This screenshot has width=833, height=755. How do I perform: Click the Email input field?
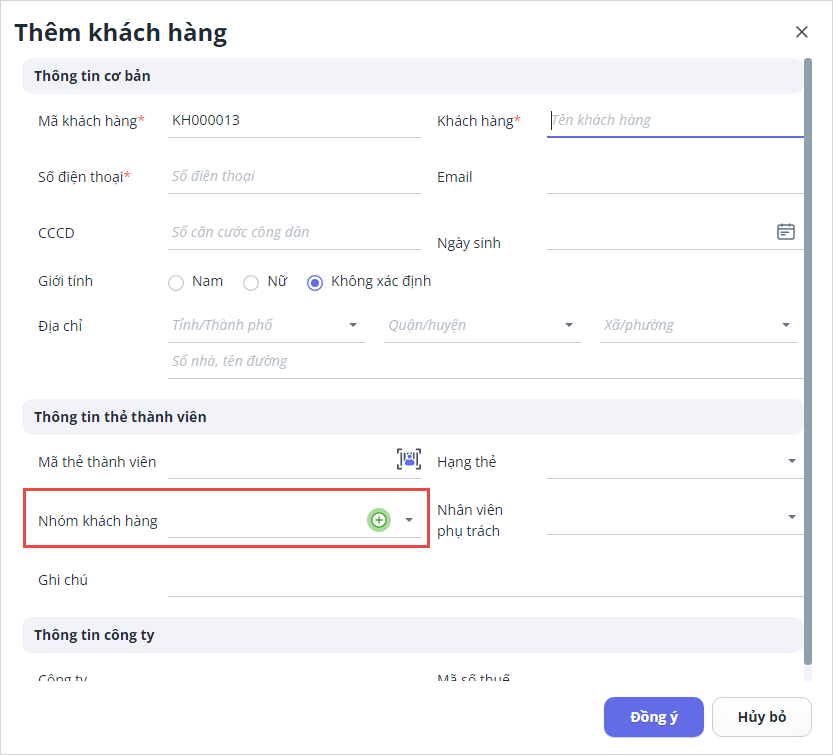pyautogui.click(x=675, y=177)
